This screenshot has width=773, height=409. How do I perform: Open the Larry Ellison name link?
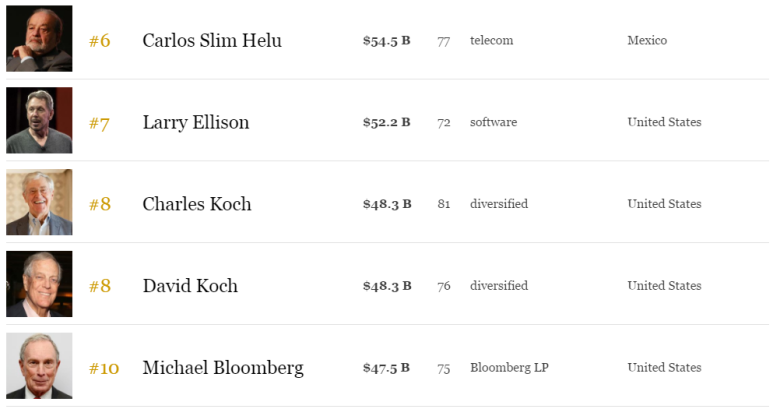pyautogui.click(x=196, y=123)
